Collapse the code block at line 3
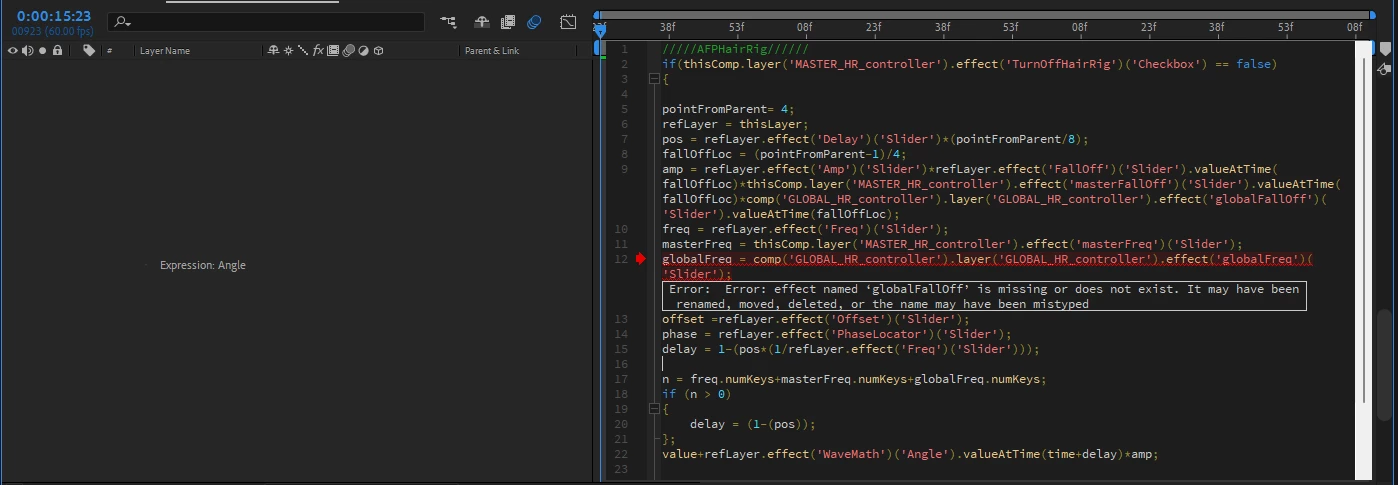Viewport: 1398px width, 485px height. click(654, 78)
